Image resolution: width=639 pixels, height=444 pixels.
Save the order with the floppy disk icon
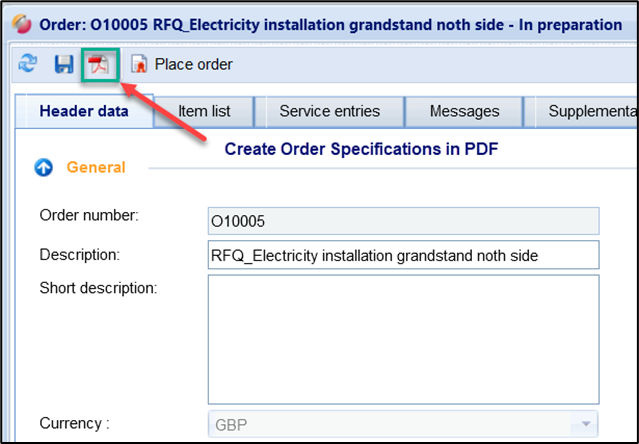coord(63,65)
